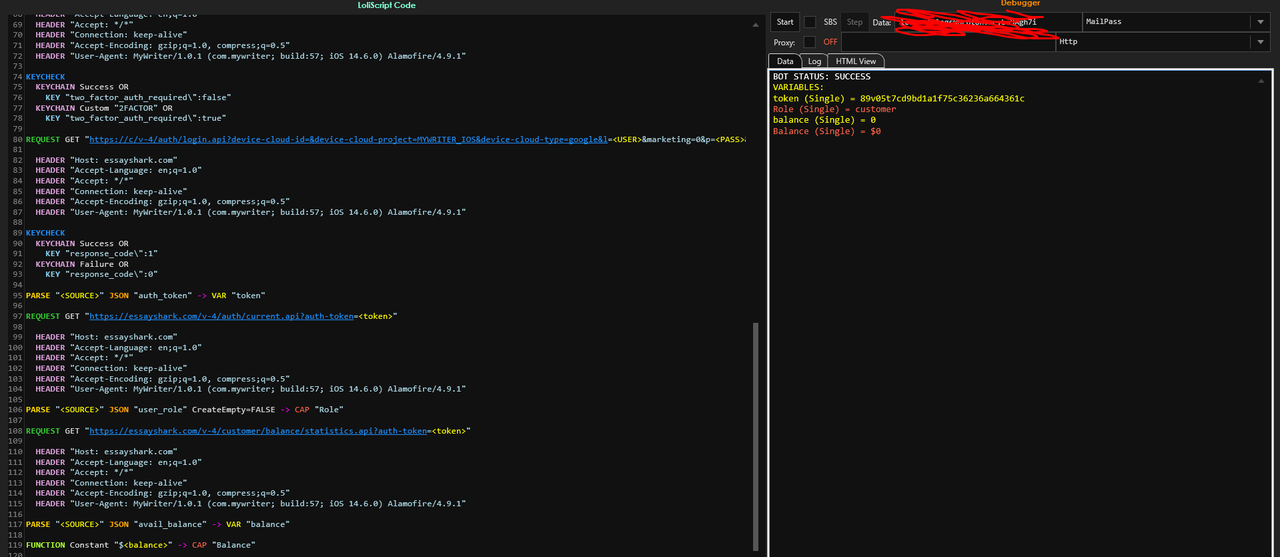
Task: Click the token (Single) variable line
Action: pyautogui.click(x=898, y=99)
